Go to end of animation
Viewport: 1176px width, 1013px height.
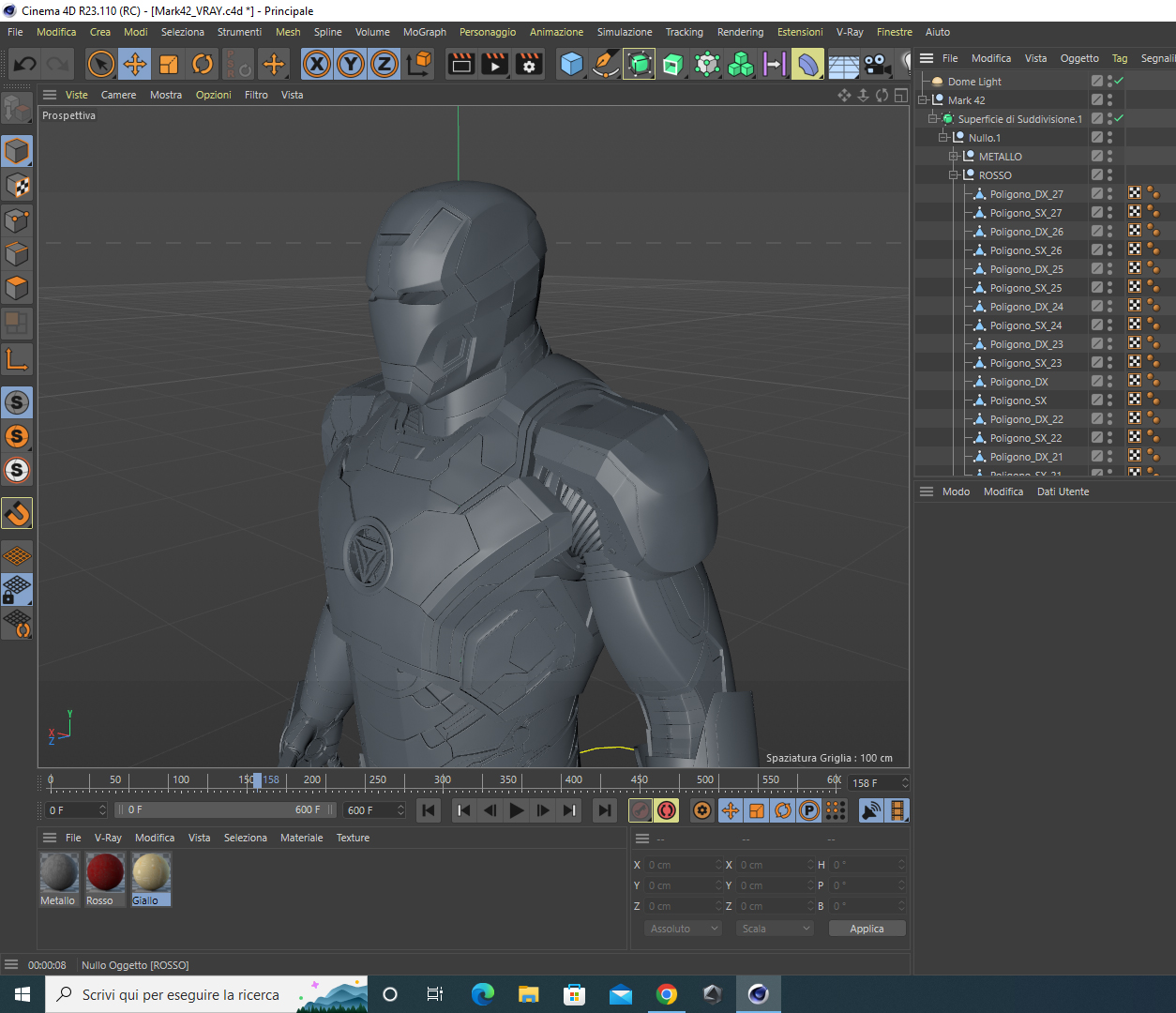[605, 810]
